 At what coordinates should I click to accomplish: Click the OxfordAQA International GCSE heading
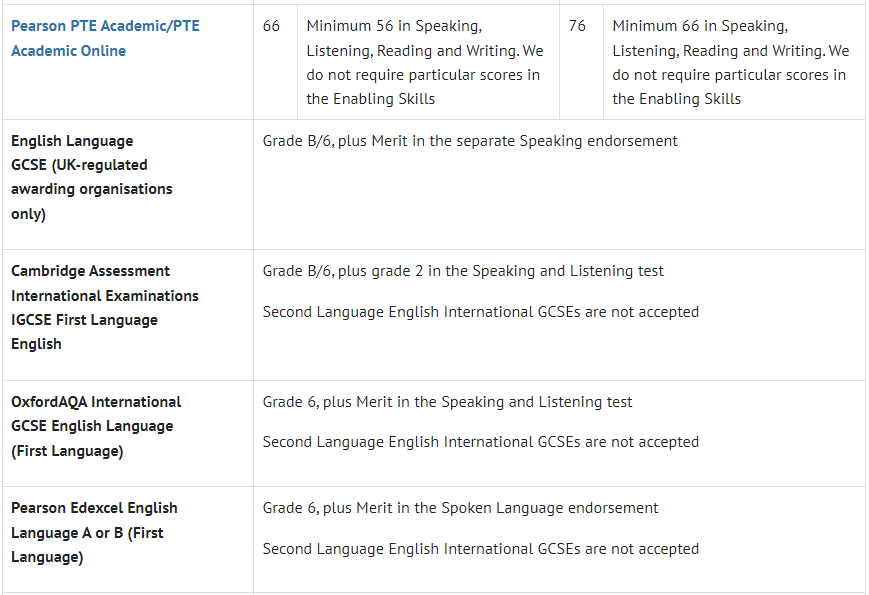pos(96,426)
